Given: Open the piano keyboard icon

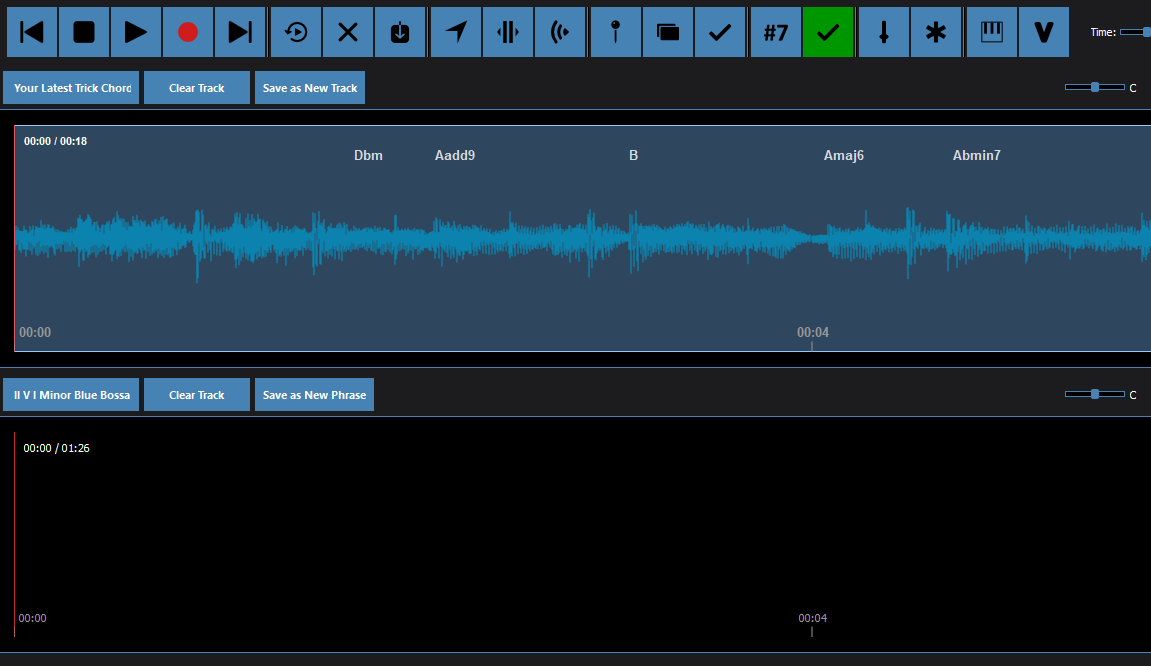Looking at the screenshot, I should 992,32.
